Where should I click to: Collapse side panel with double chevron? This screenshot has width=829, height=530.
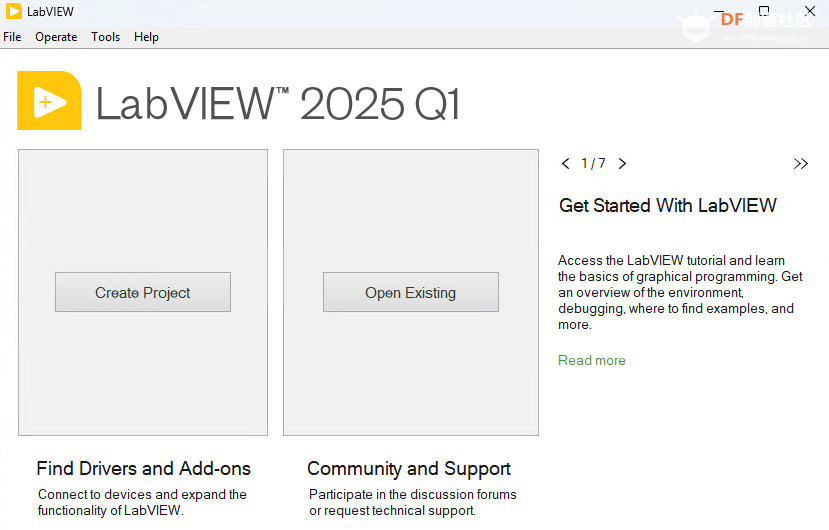(x=800, y=163)
